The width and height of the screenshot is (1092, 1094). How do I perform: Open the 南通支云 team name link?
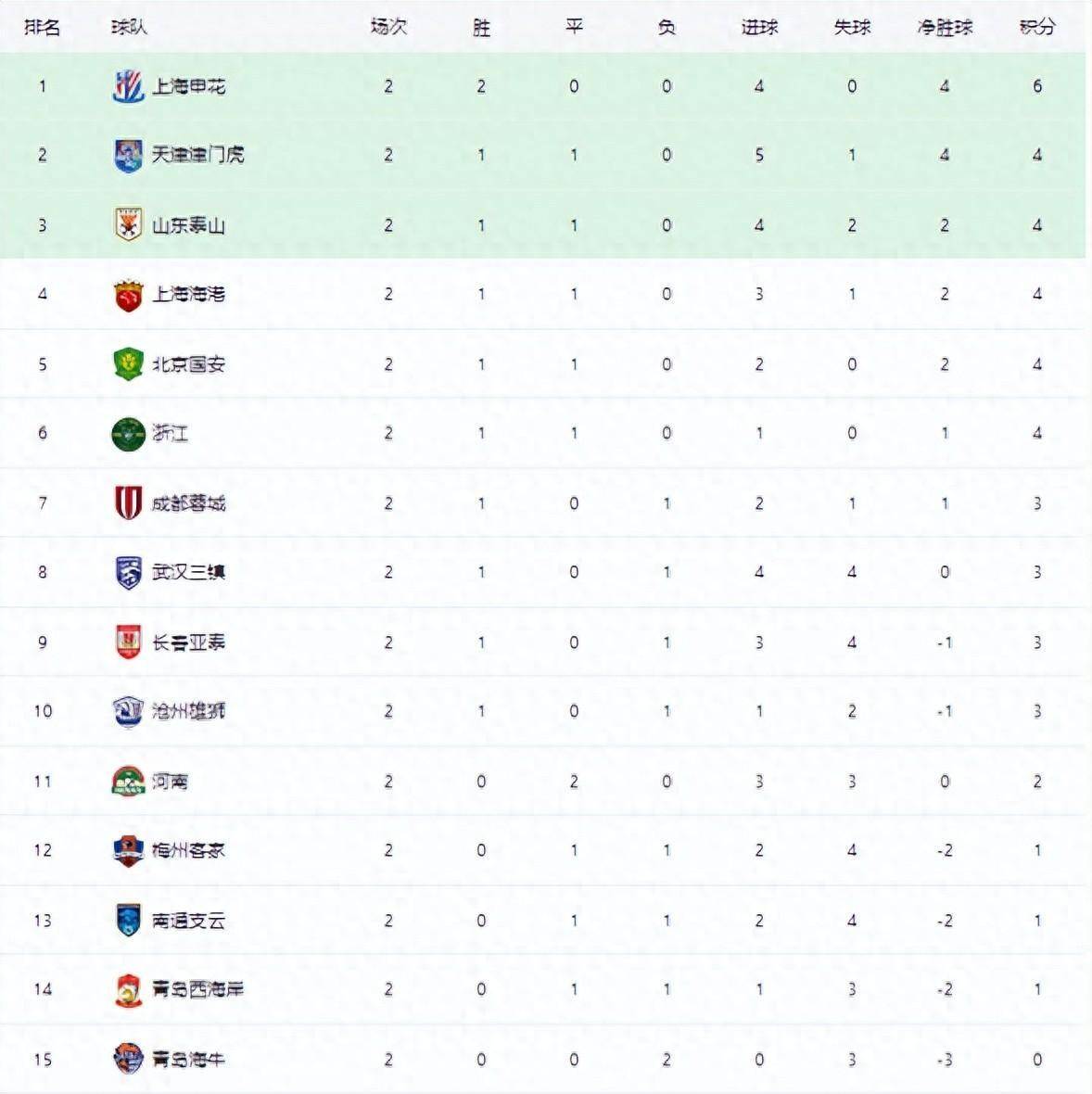[x=188, y=921]
